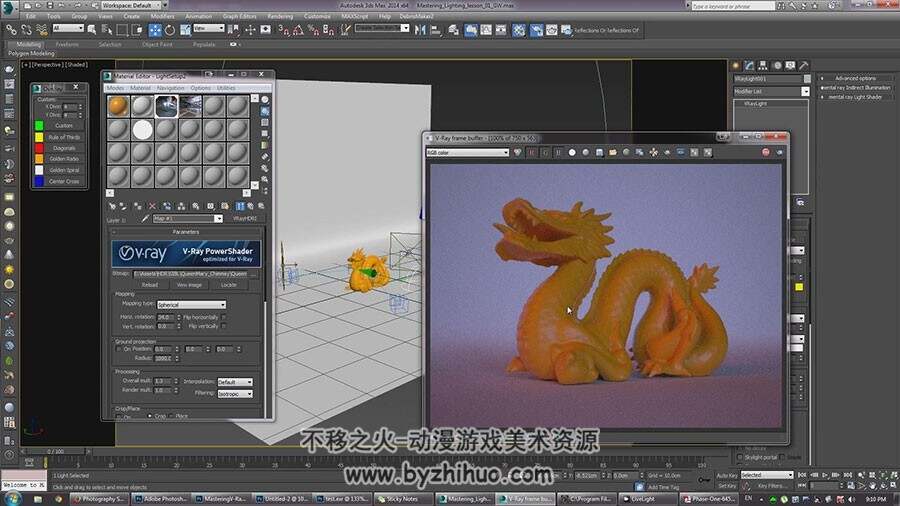
Task: Open the Hierarchy command panel tab
Action: [763, 65]
